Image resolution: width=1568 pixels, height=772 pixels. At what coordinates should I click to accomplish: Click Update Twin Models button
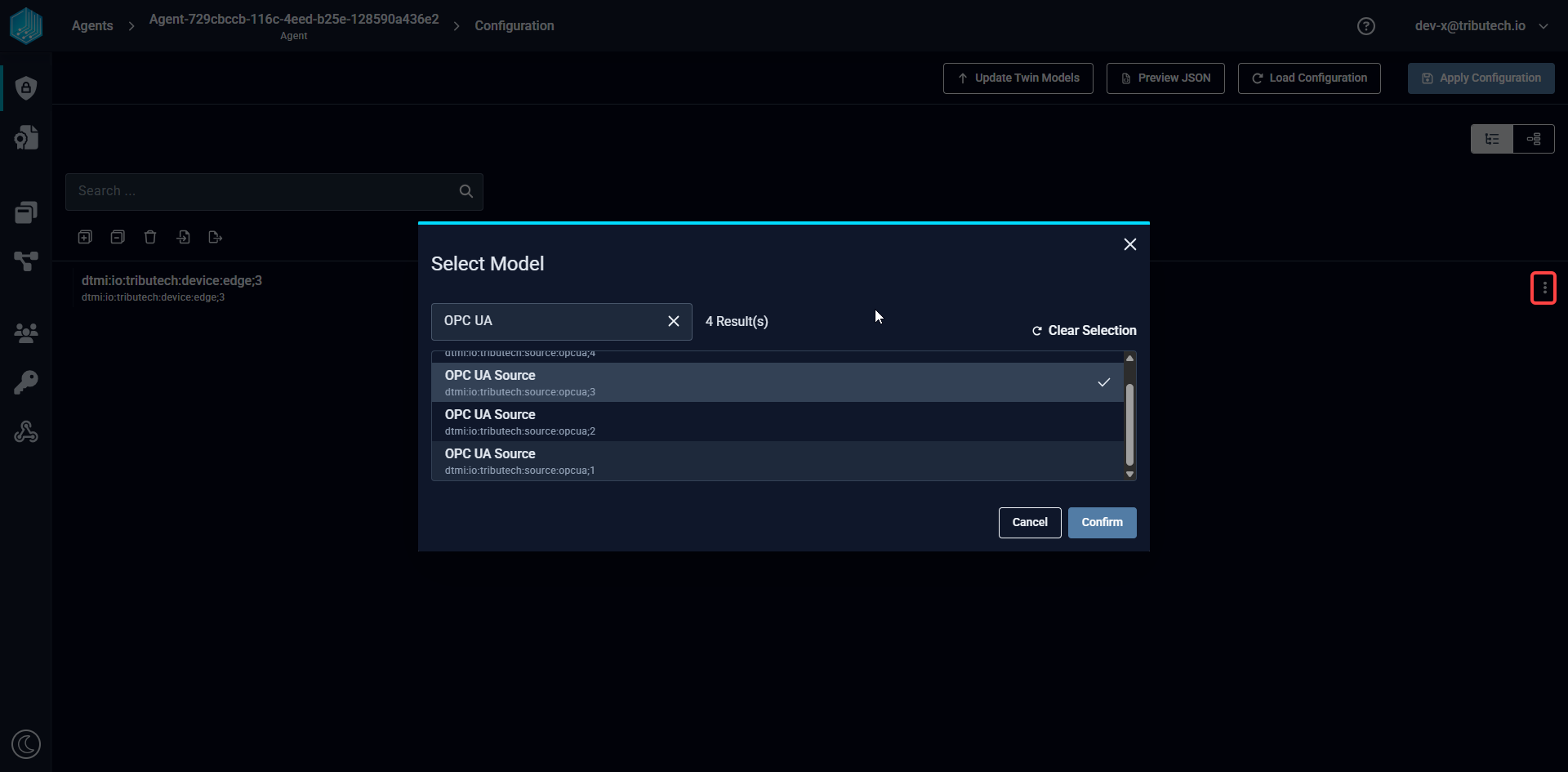pos(1018,78)
